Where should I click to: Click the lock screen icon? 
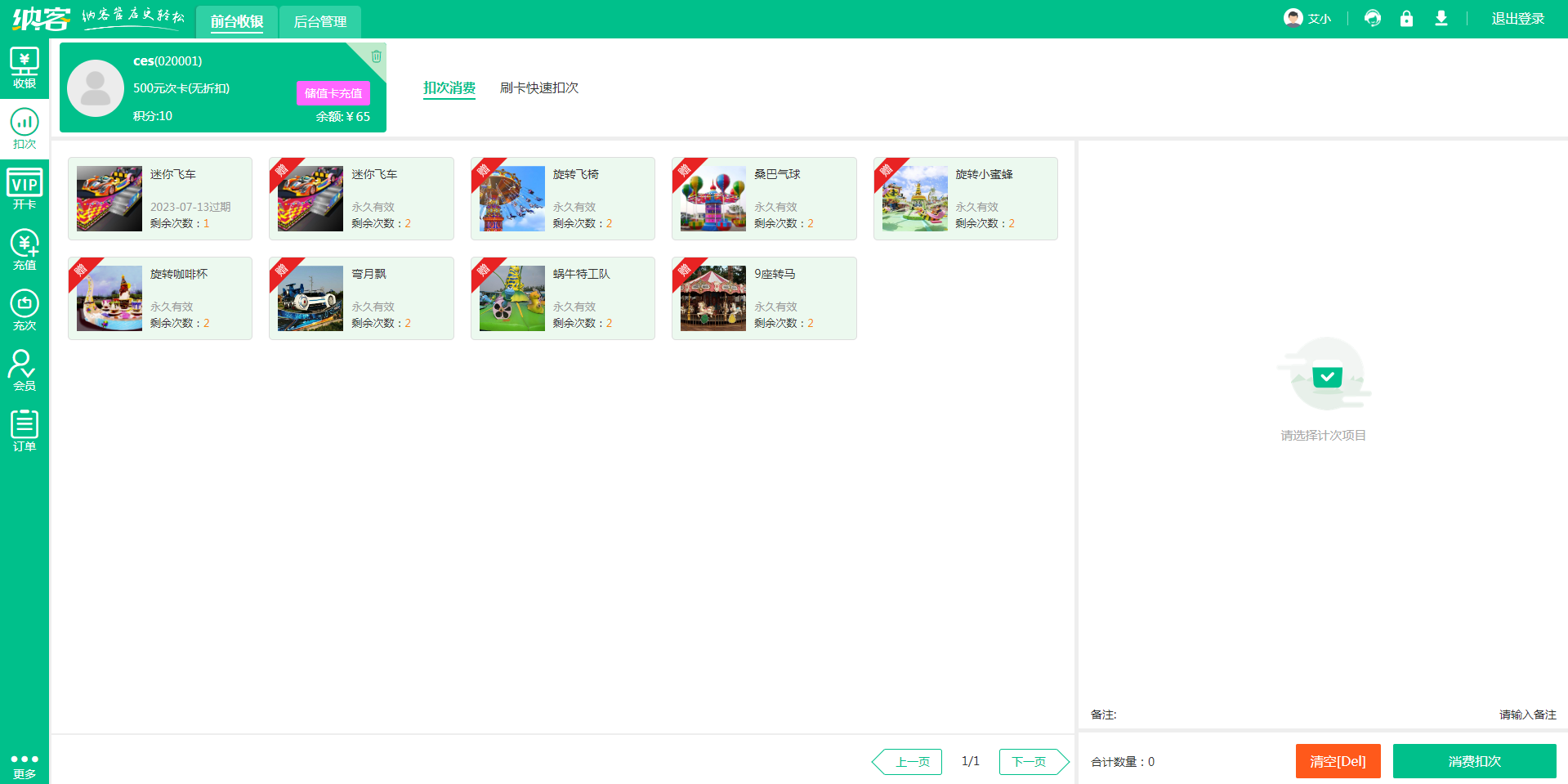[x=1406, y=18]
